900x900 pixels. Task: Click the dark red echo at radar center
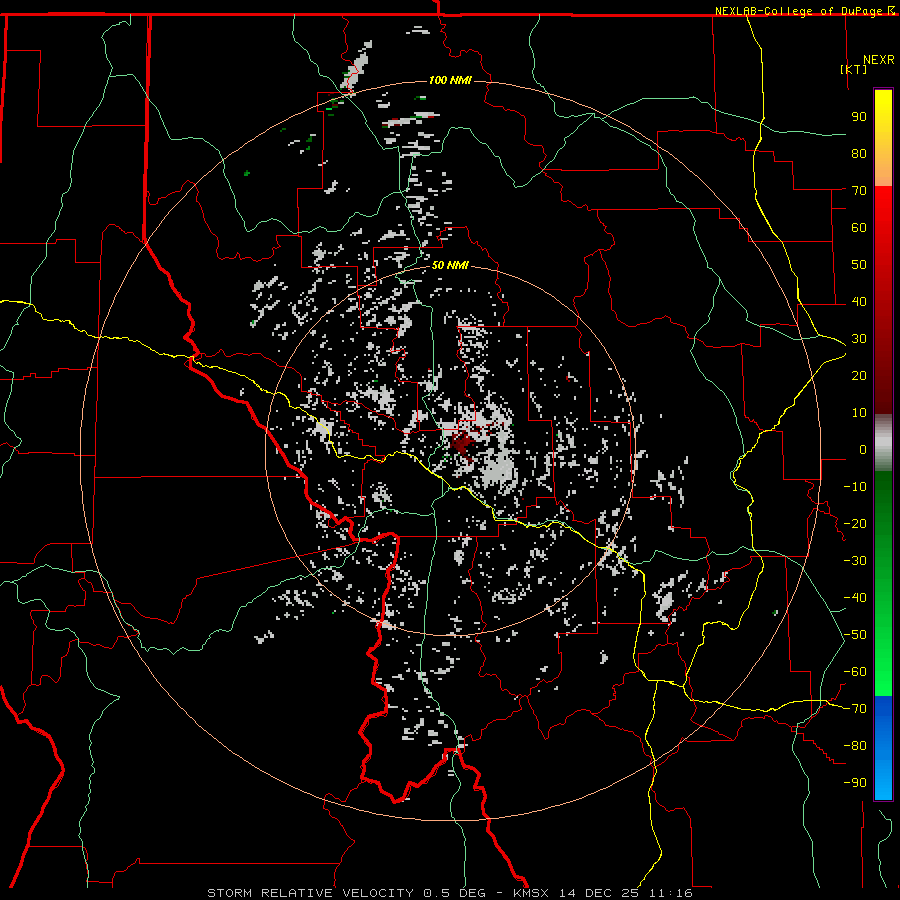coord(461,445)
